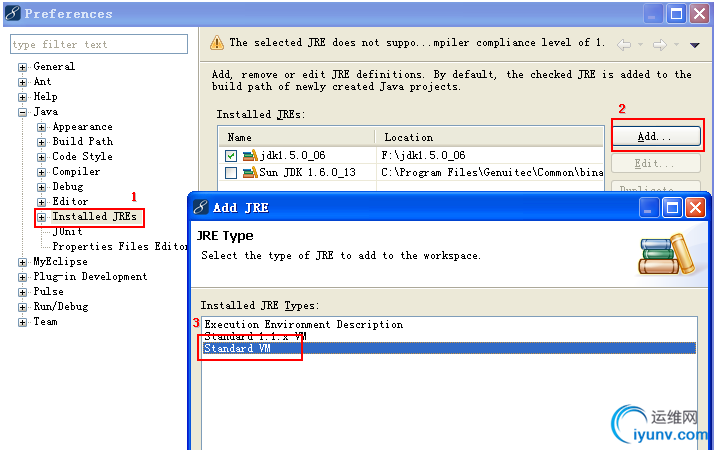The height and width of the screenshot is (451, 714).
Task: Click the jdk1.5.0_06 JRE library icon
Action: 250,156
